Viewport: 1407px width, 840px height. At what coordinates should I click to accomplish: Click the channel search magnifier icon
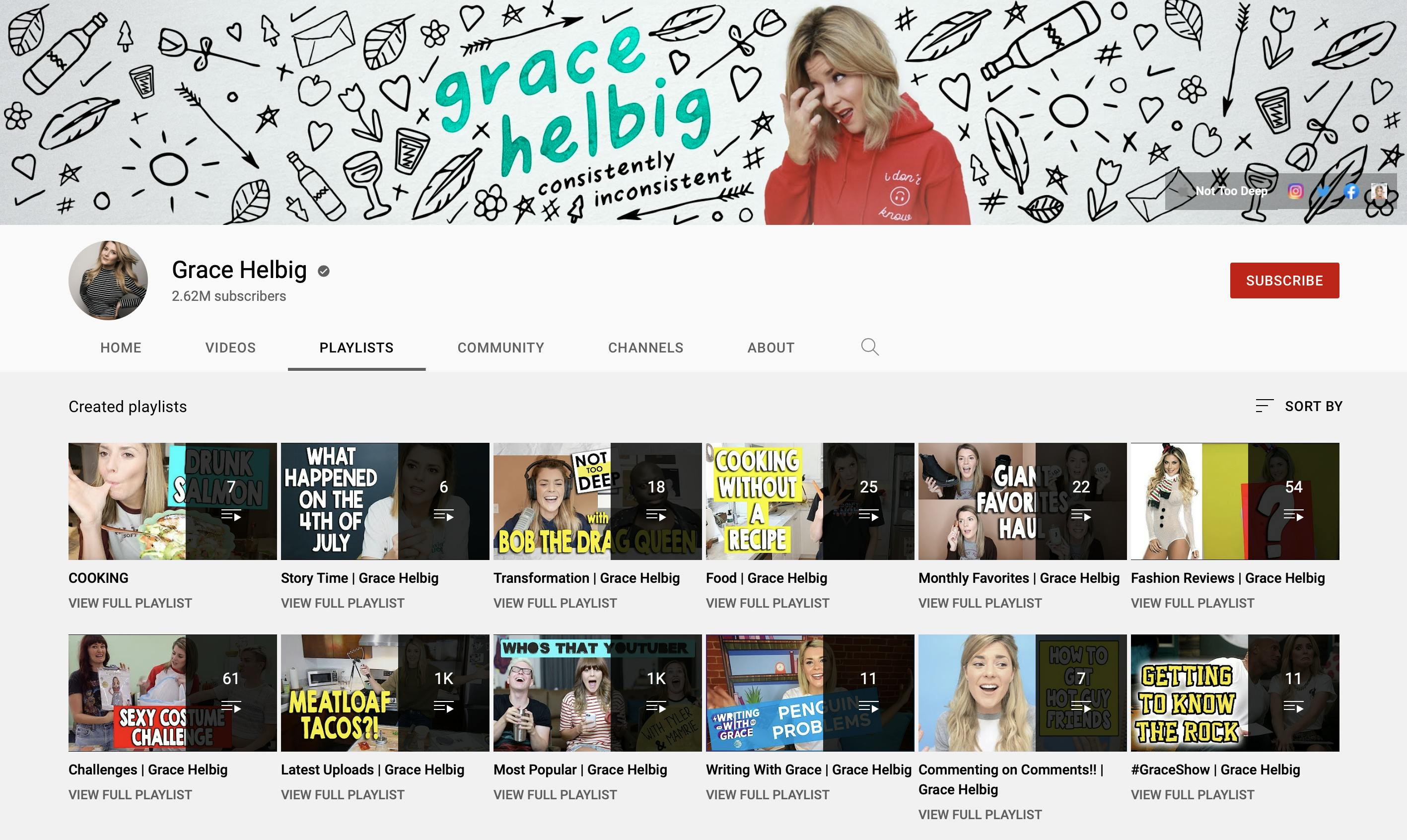(x=870, y=347)
